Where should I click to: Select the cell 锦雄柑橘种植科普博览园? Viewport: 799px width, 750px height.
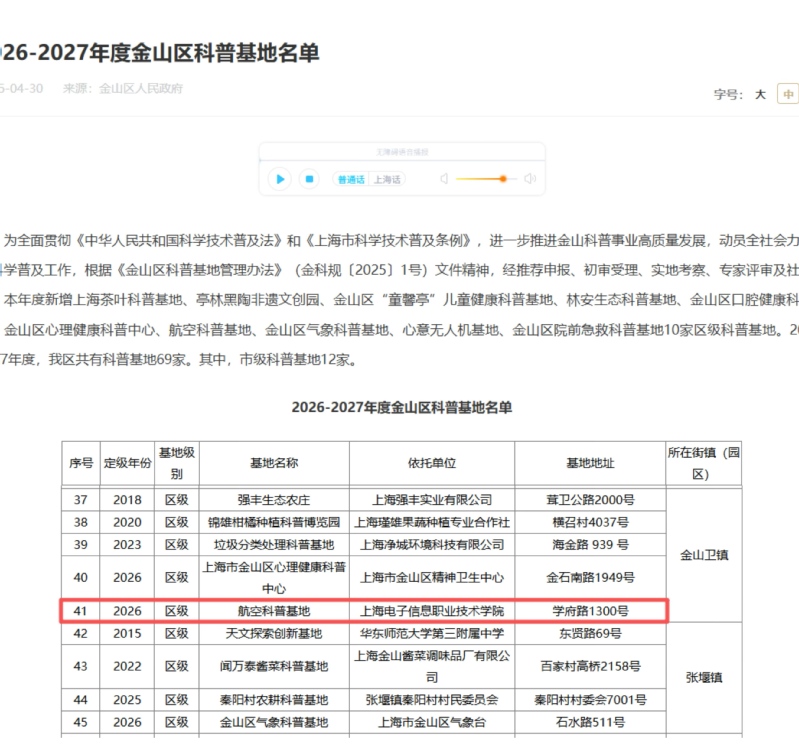(274, 522)
